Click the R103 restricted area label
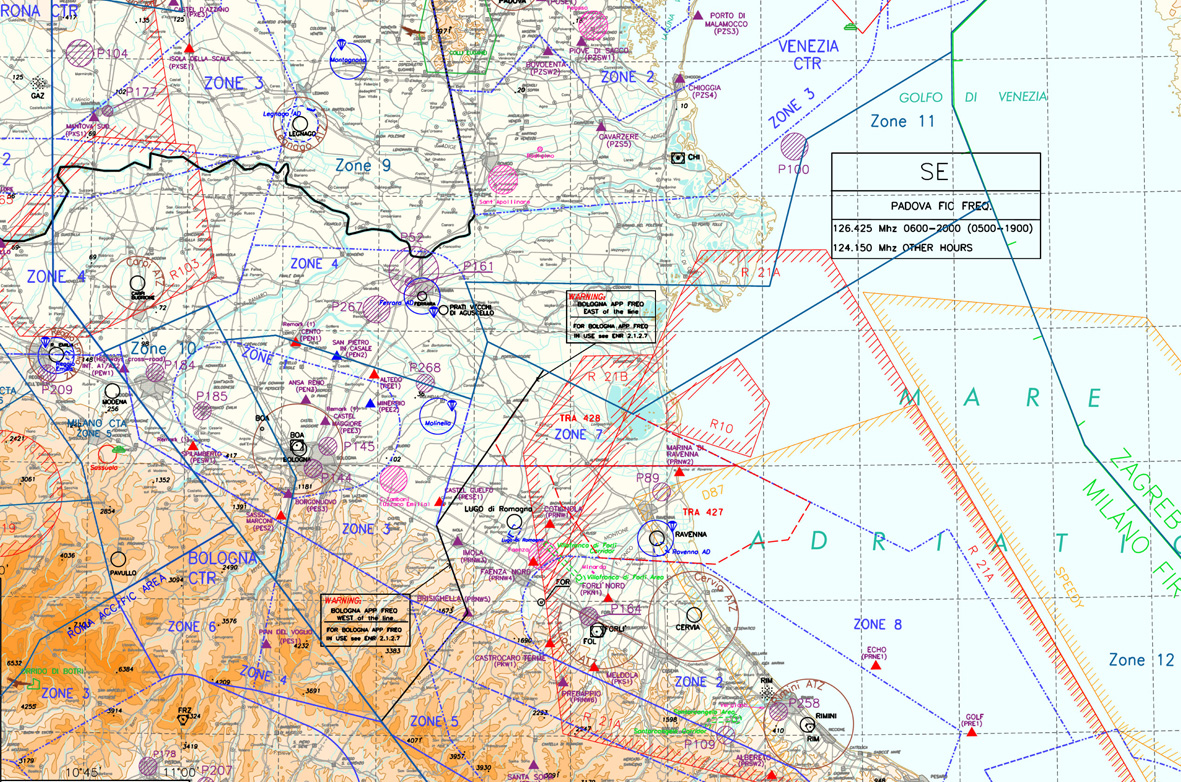This screenshot has height=782, width=1181. point(185,270)
